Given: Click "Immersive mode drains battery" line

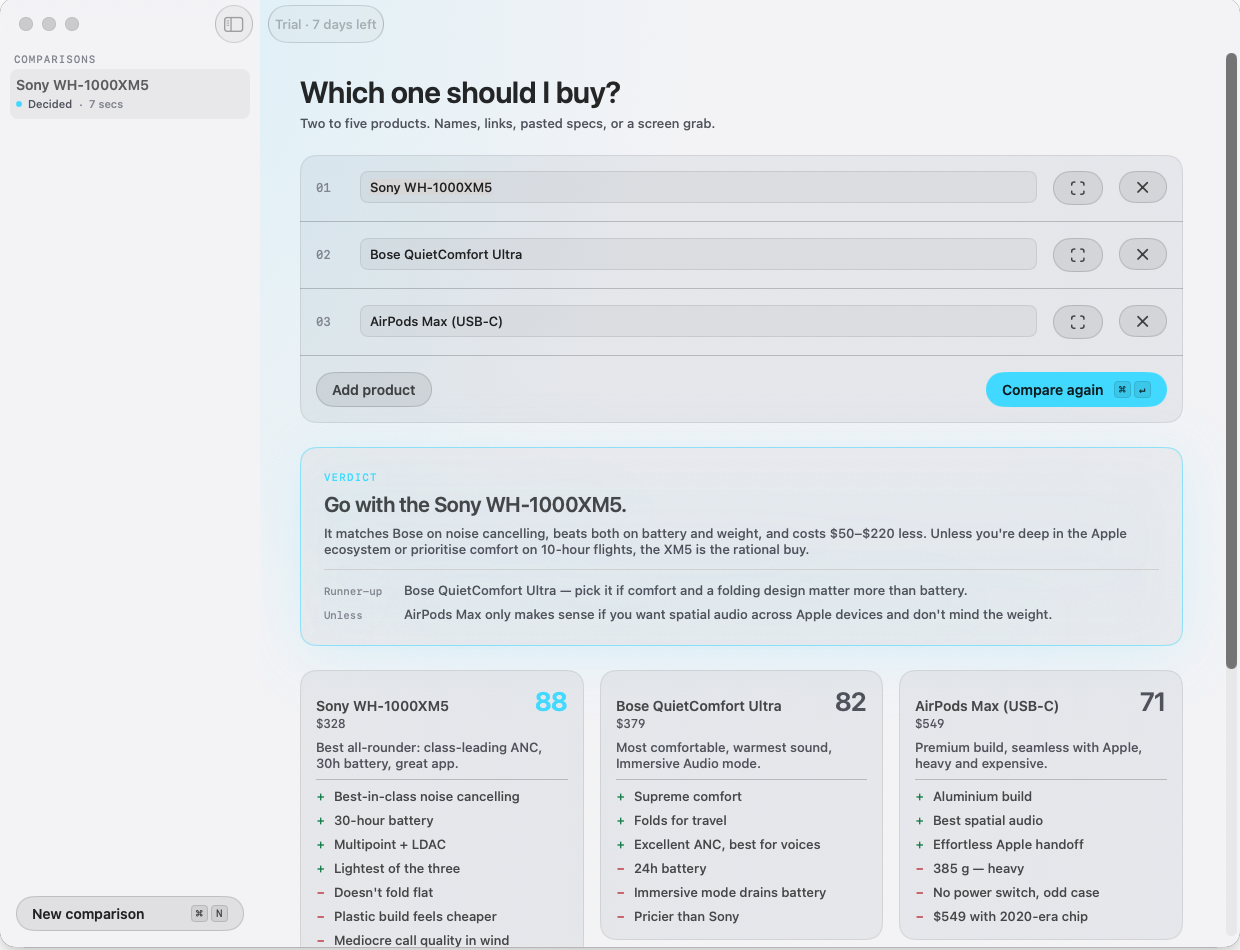Looking at the screenshot, I should coord(730,893).
